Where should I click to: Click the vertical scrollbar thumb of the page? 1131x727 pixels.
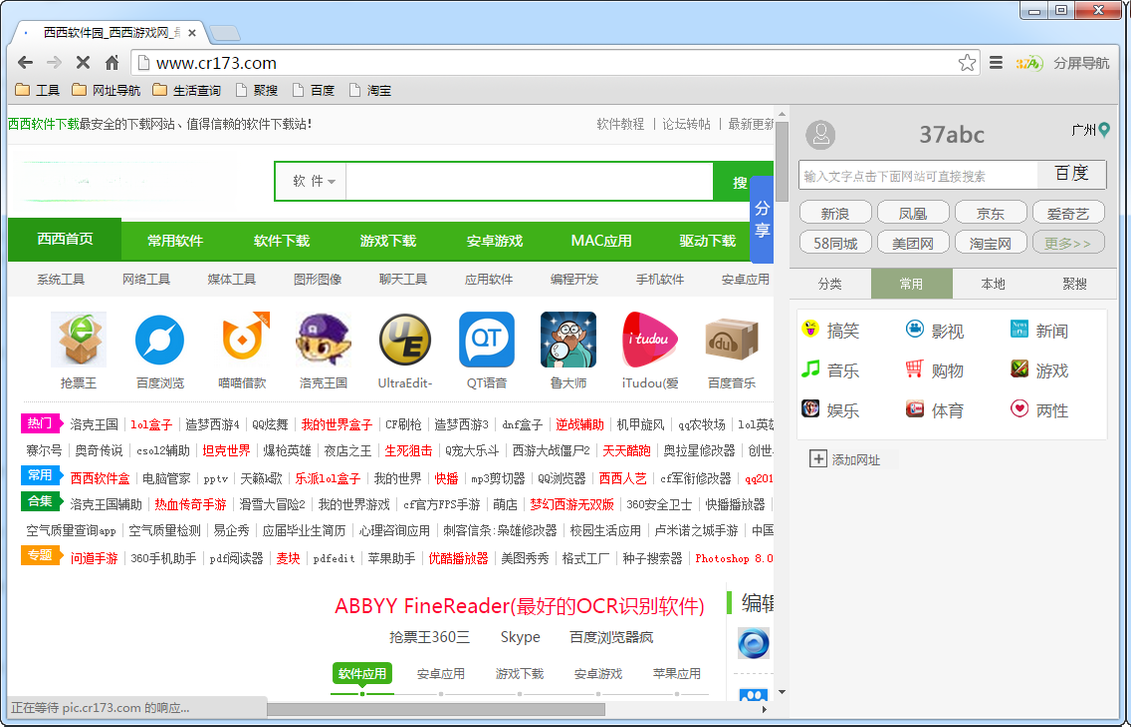pos(781,163)
